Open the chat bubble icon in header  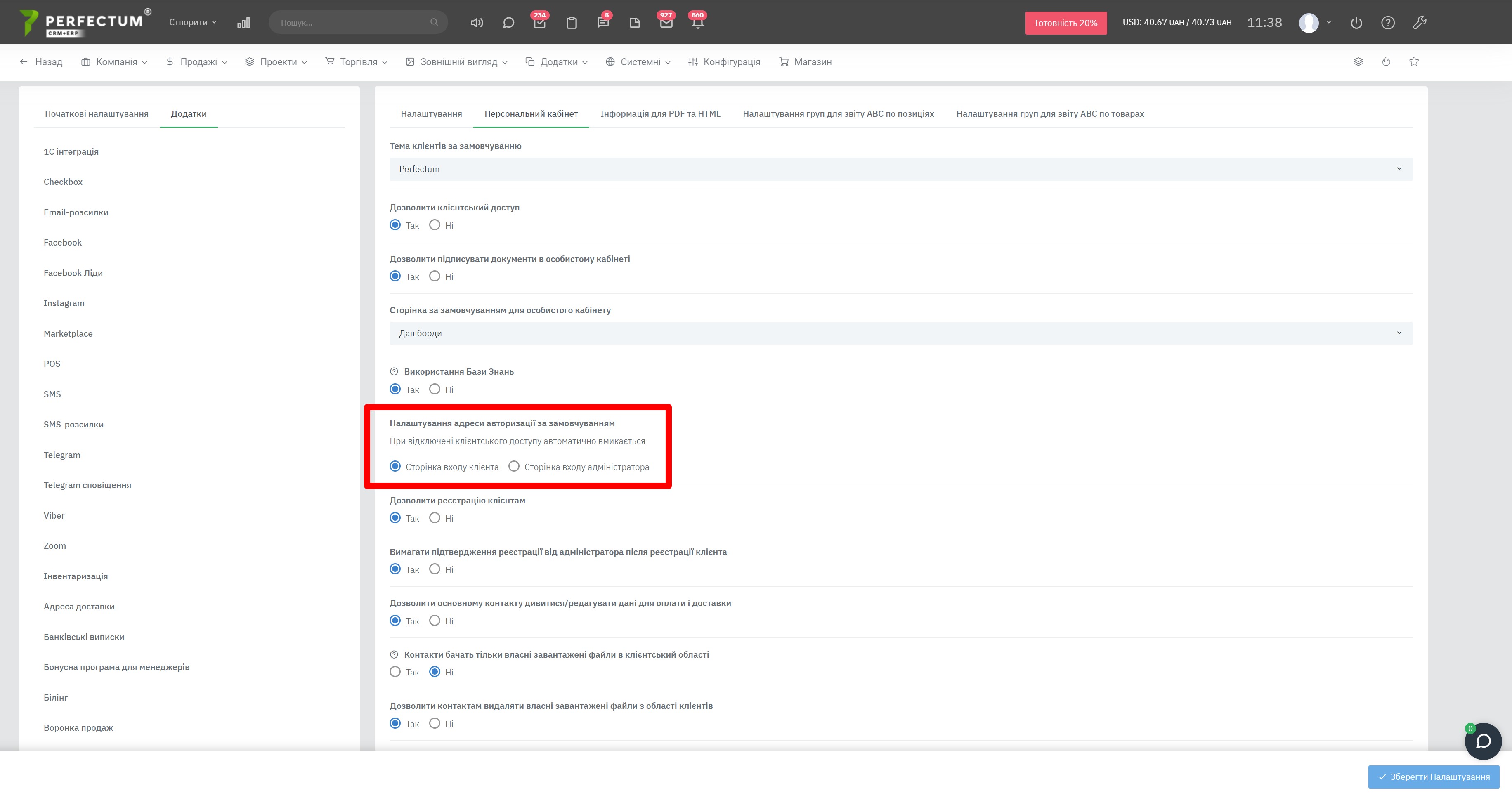[x=508, y=23]
